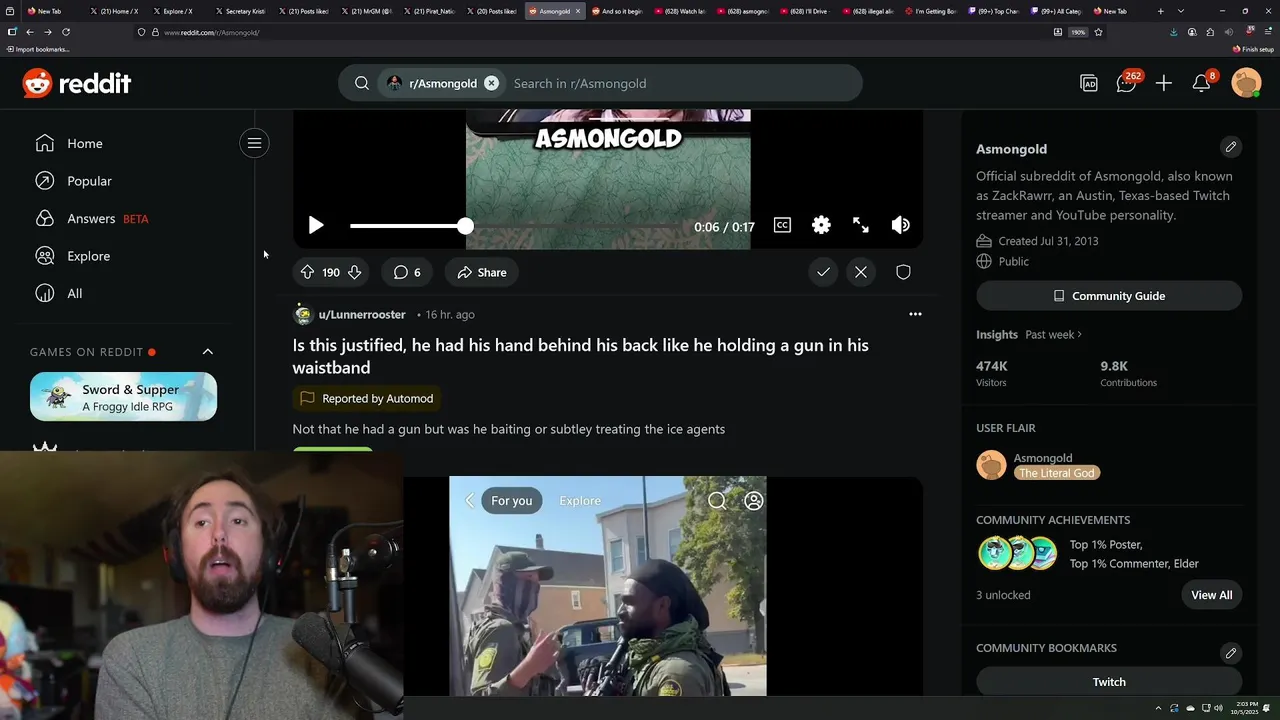Switch to the 'Home / X' browser tab
This screenshot has height=720, width=1280.
click(114, 11)
